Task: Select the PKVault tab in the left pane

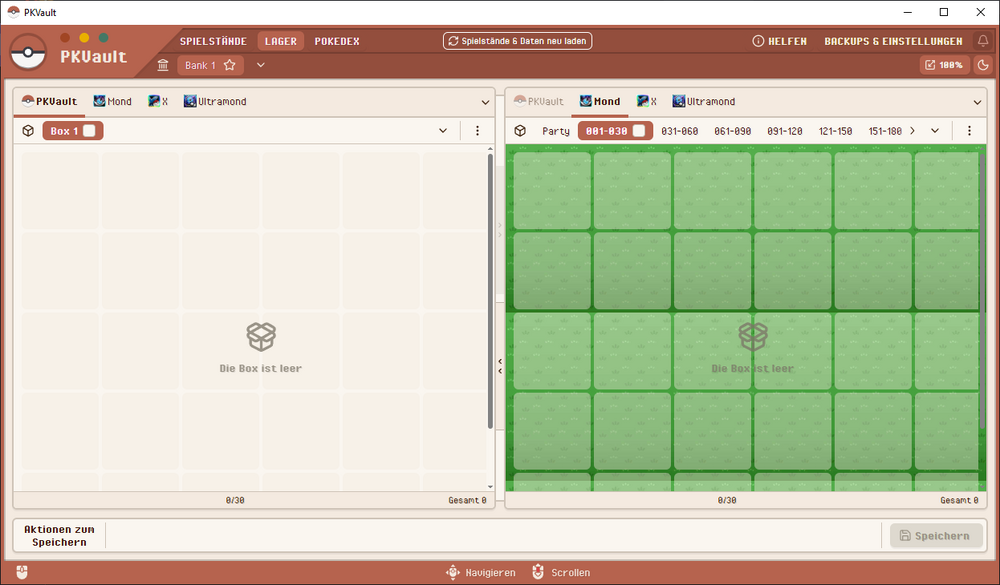Action: (49, 101)
